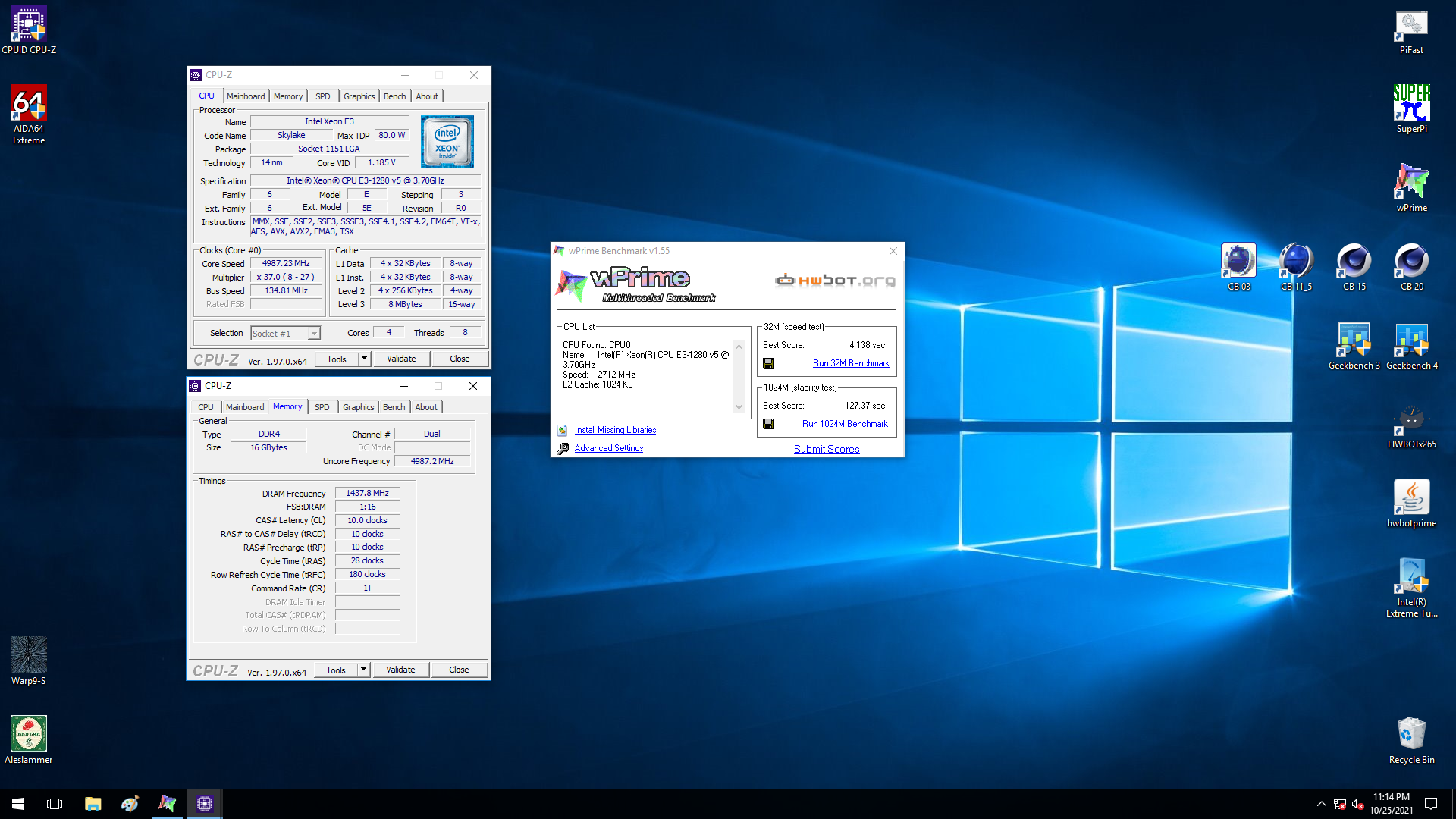Click network status tray icon
This screenshot has height=819, width=1456.
tap(1339, 804)
